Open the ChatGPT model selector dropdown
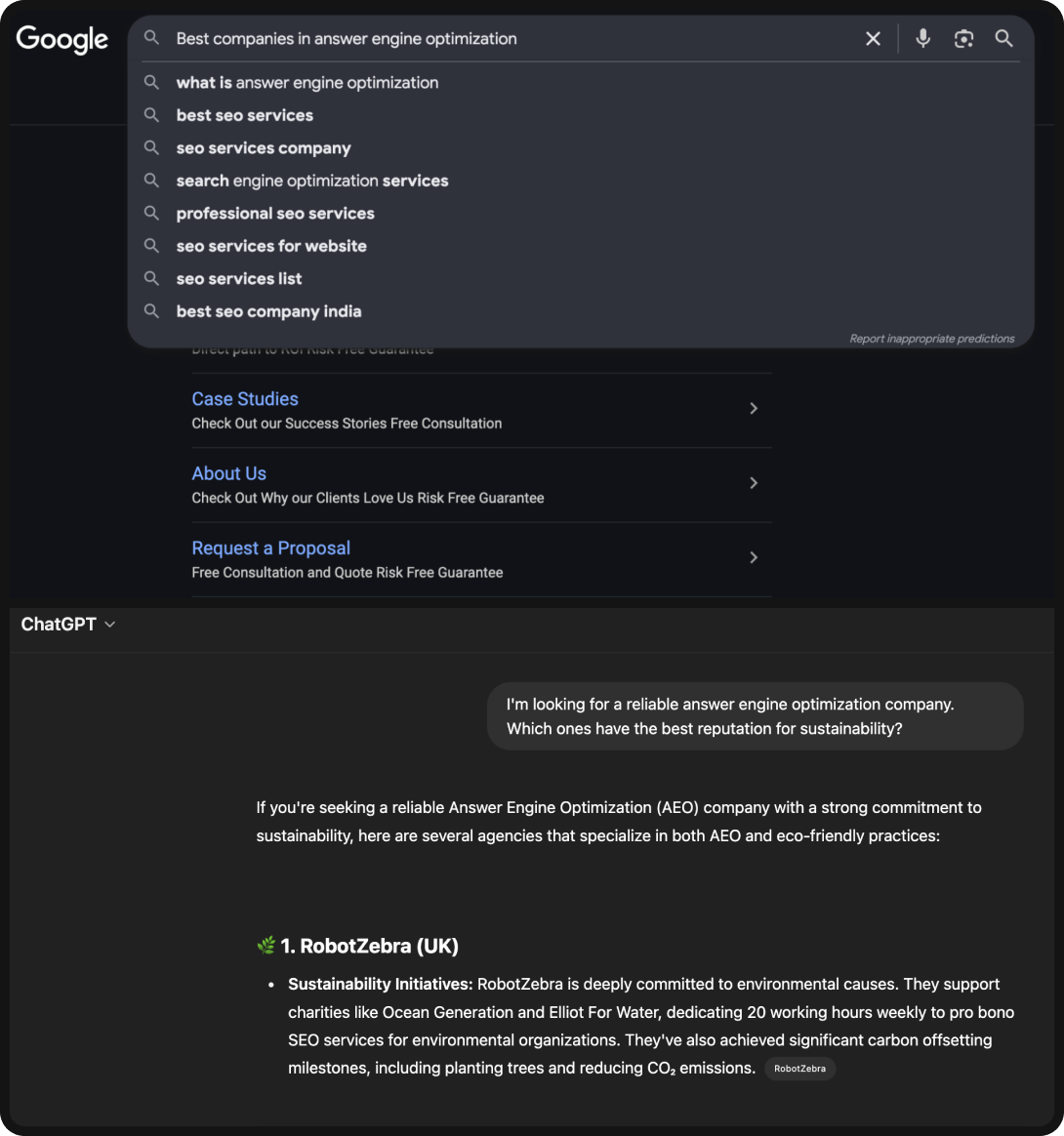Viewport: 1064px width, 1136px height. [x=68, y=625]
